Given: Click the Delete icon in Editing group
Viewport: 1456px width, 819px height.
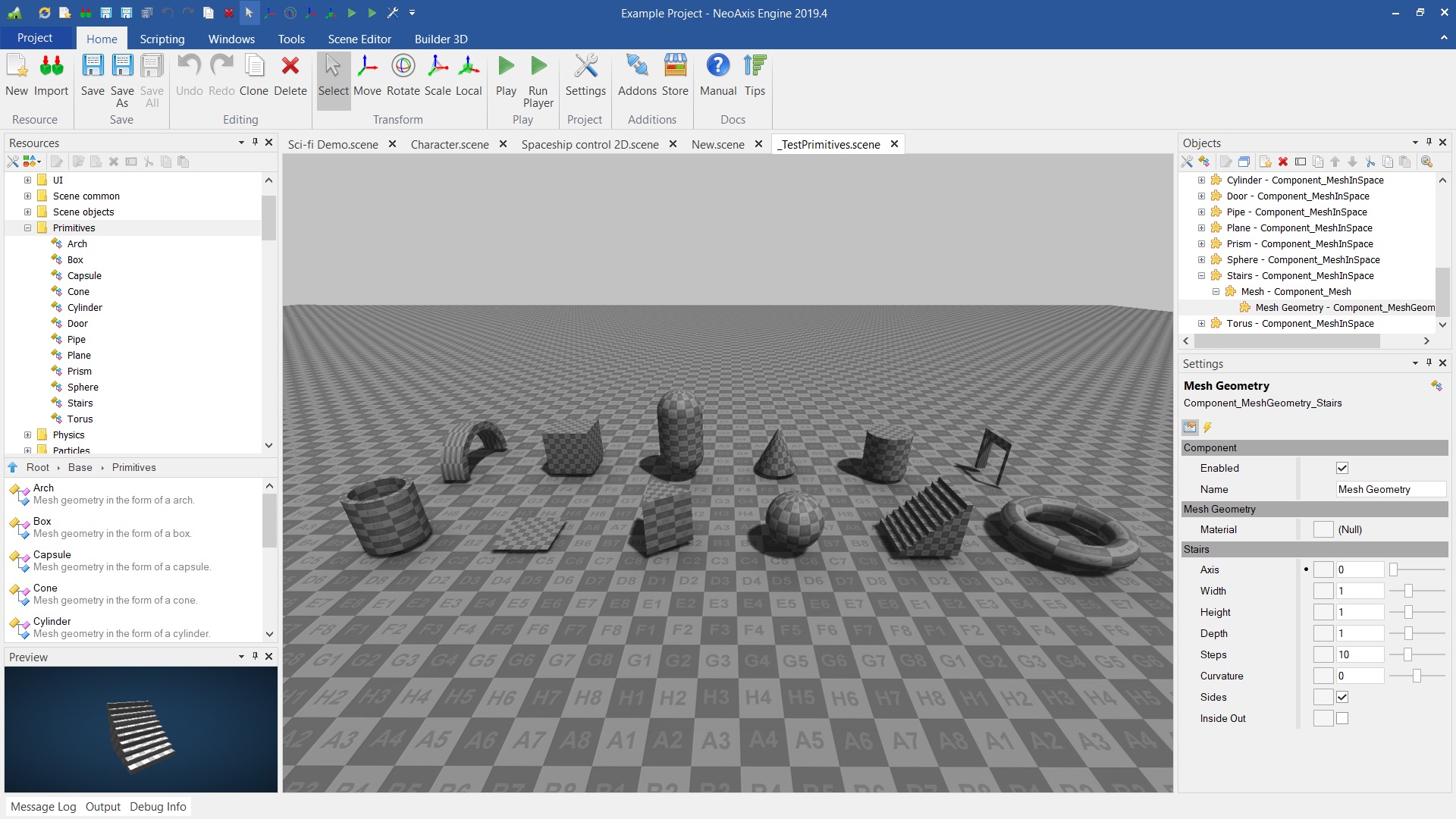Looking at the screenshot, I should click(290, 67).
